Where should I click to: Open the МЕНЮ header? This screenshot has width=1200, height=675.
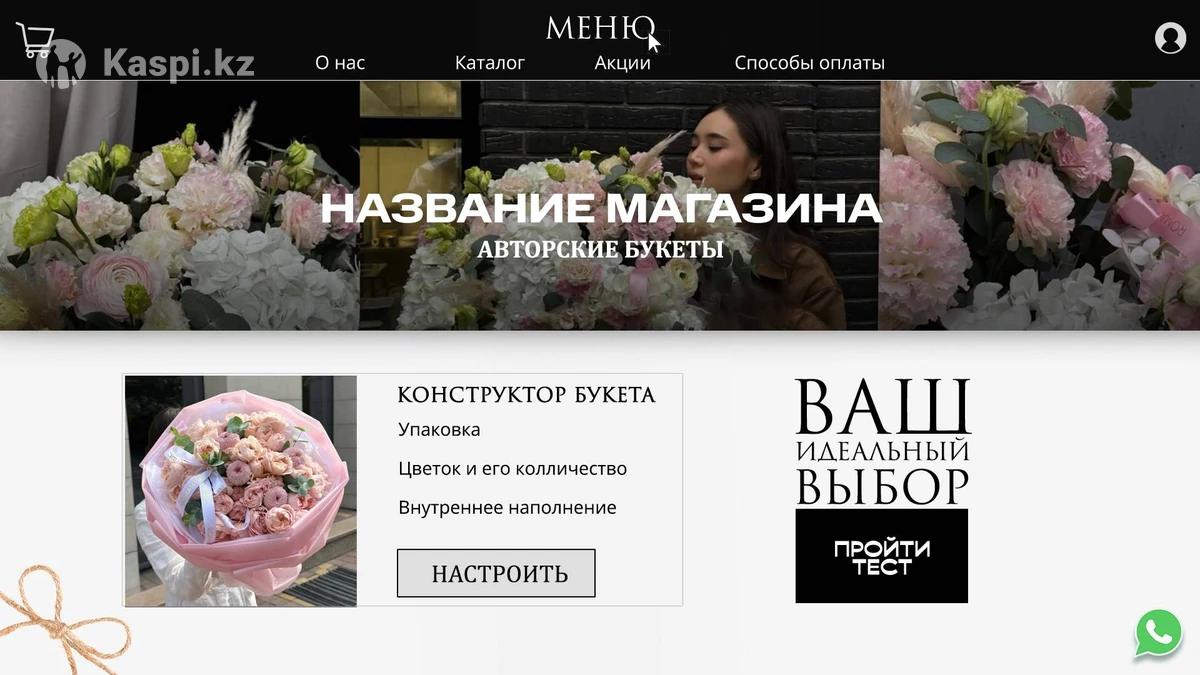point(600,27)
